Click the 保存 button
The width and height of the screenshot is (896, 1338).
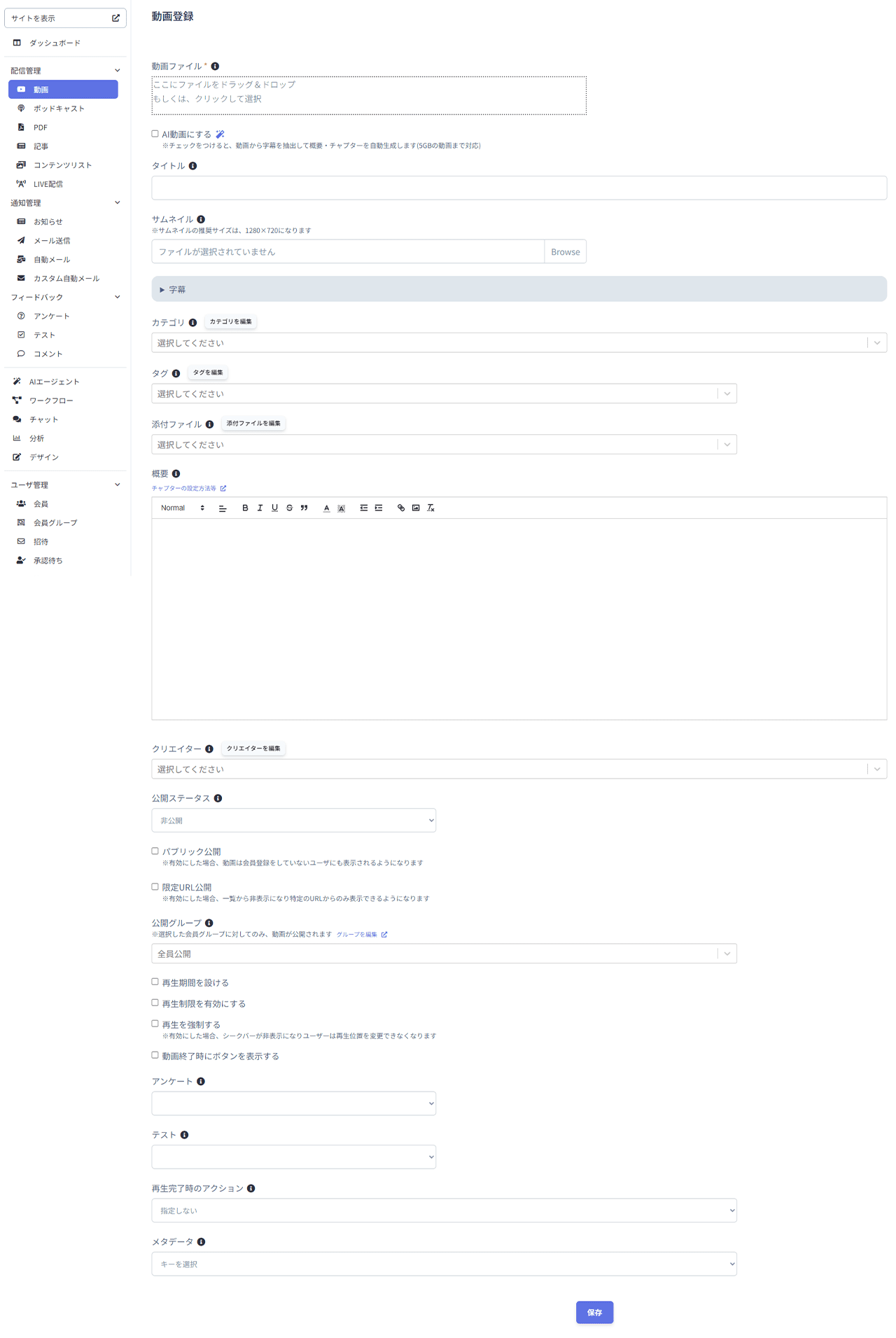coord(594,1312)
